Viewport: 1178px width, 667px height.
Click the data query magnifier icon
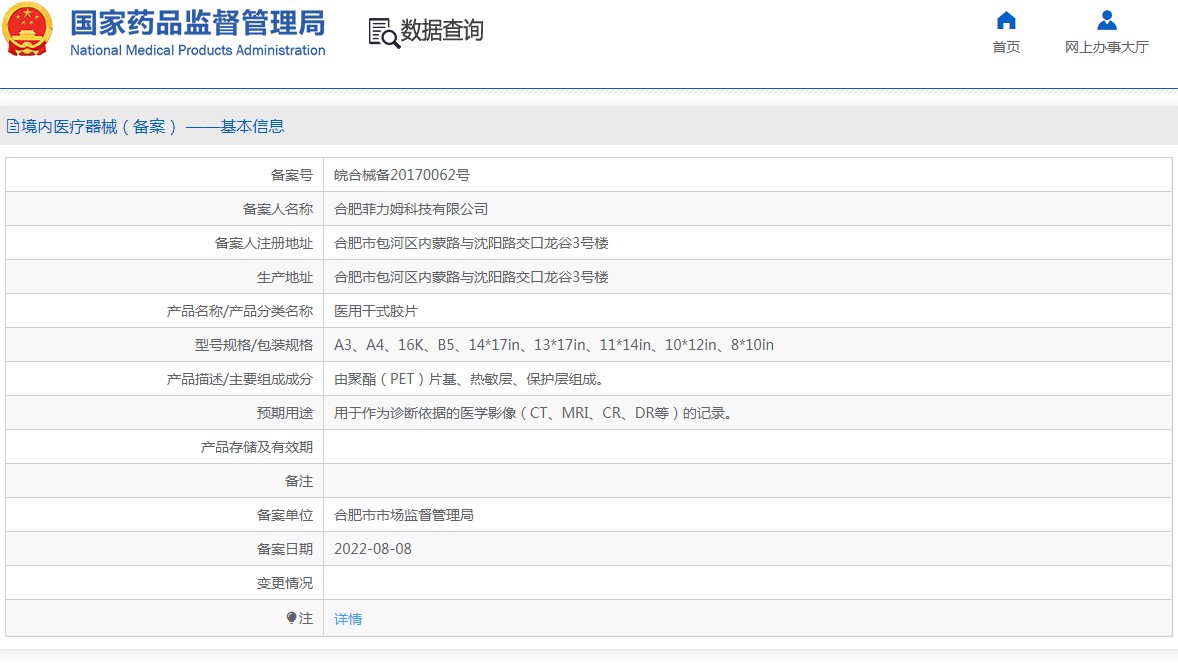coord(384,33)
